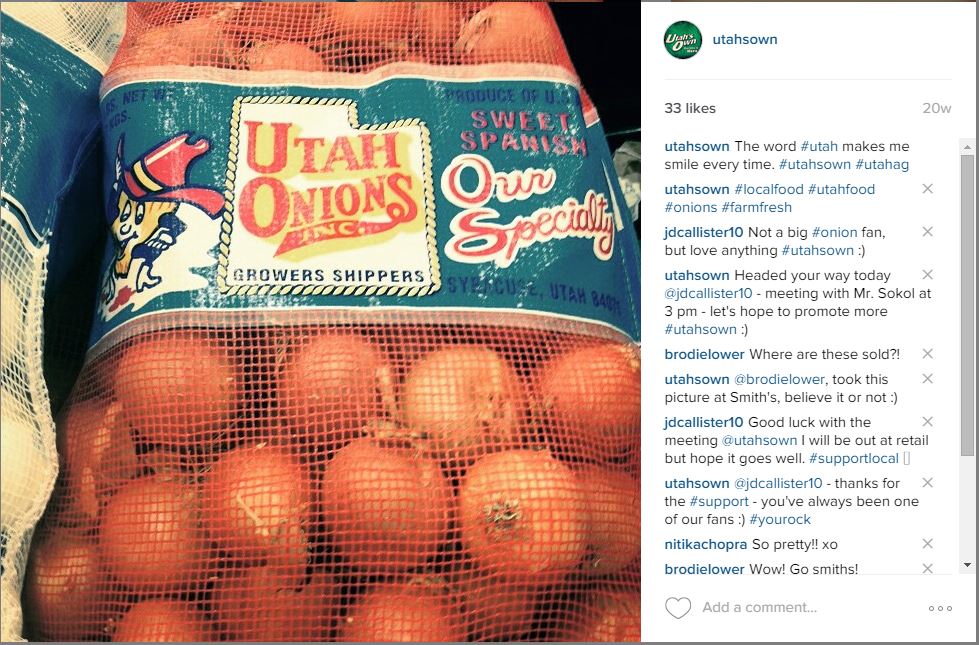
Task: Click the comments scroll down arrow
Action: pyautogui.click(x=967, y=565)
